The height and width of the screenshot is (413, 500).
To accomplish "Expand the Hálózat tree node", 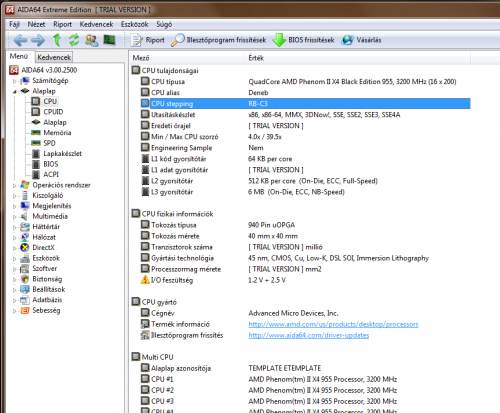I will [x=14, y=238].
